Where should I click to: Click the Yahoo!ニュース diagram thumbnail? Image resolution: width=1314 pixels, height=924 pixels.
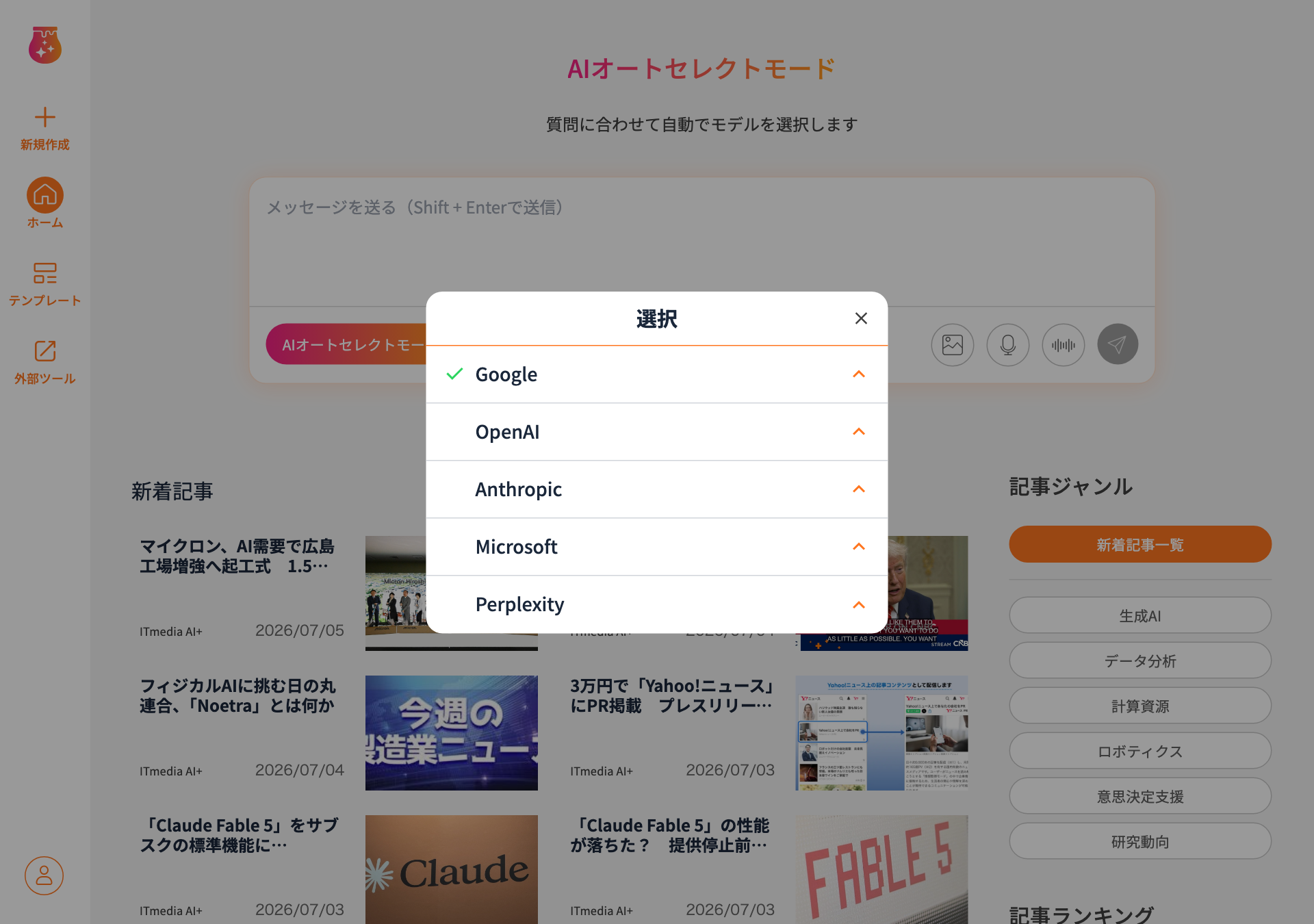tap(882, 733)
